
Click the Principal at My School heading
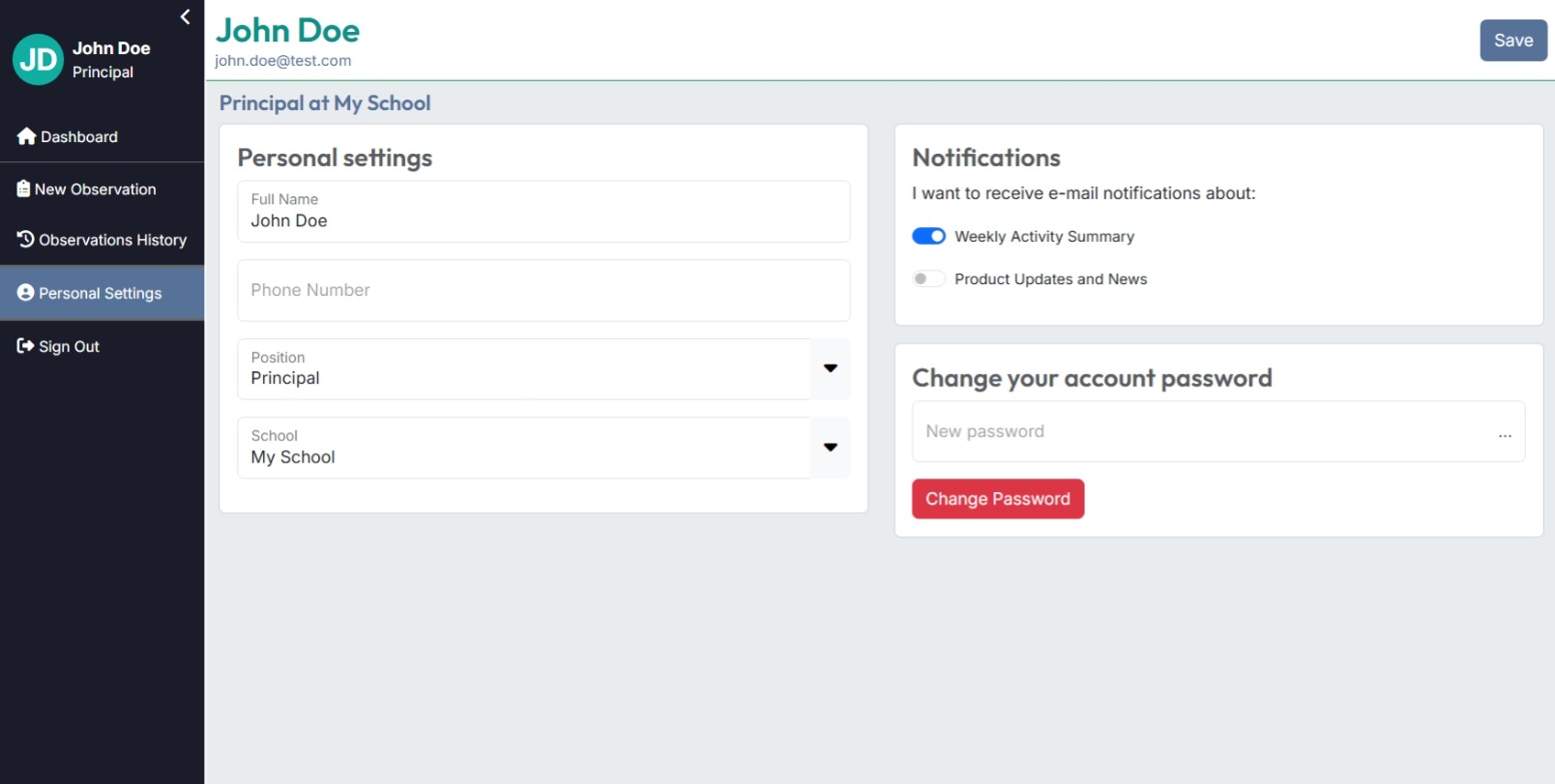[x=325, y=102]
